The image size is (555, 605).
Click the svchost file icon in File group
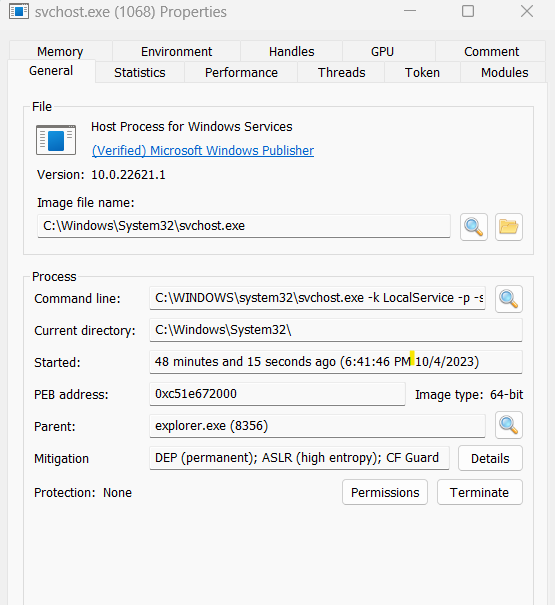[x=56, y=140]
